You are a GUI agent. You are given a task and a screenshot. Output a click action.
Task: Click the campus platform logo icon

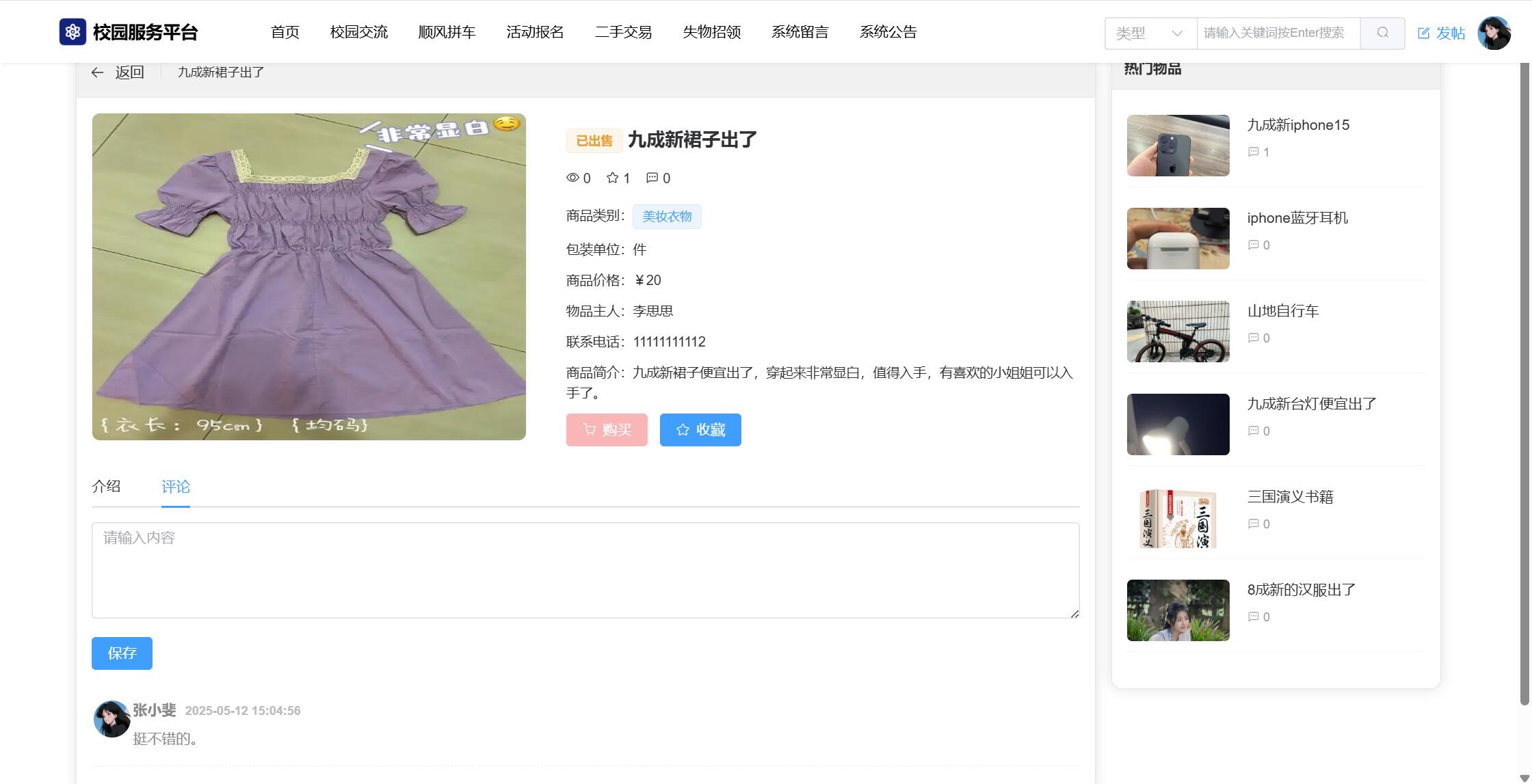click(x=72, y=32)
